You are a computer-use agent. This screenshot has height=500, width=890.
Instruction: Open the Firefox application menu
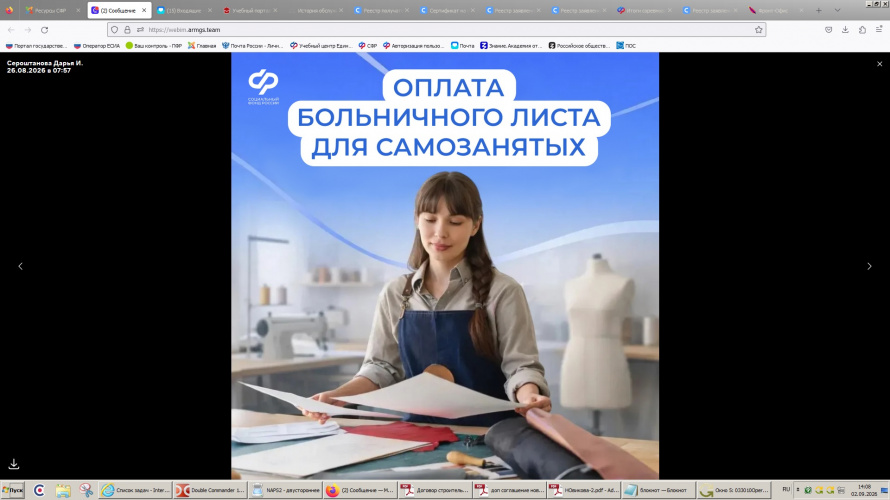[879, 30]
